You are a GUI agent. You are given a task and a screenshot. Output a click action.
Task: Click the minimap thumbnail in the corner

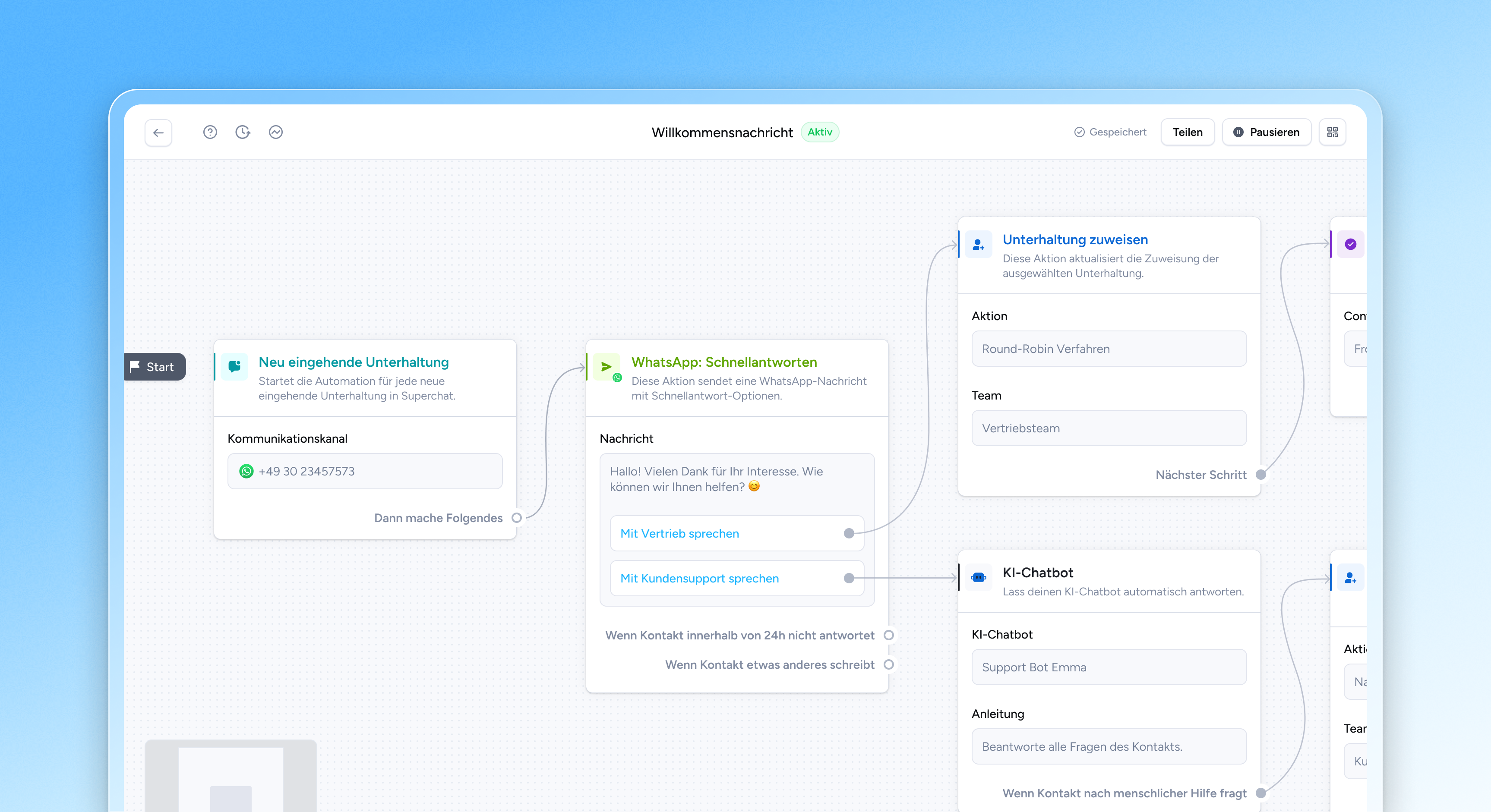coord(231,775)
